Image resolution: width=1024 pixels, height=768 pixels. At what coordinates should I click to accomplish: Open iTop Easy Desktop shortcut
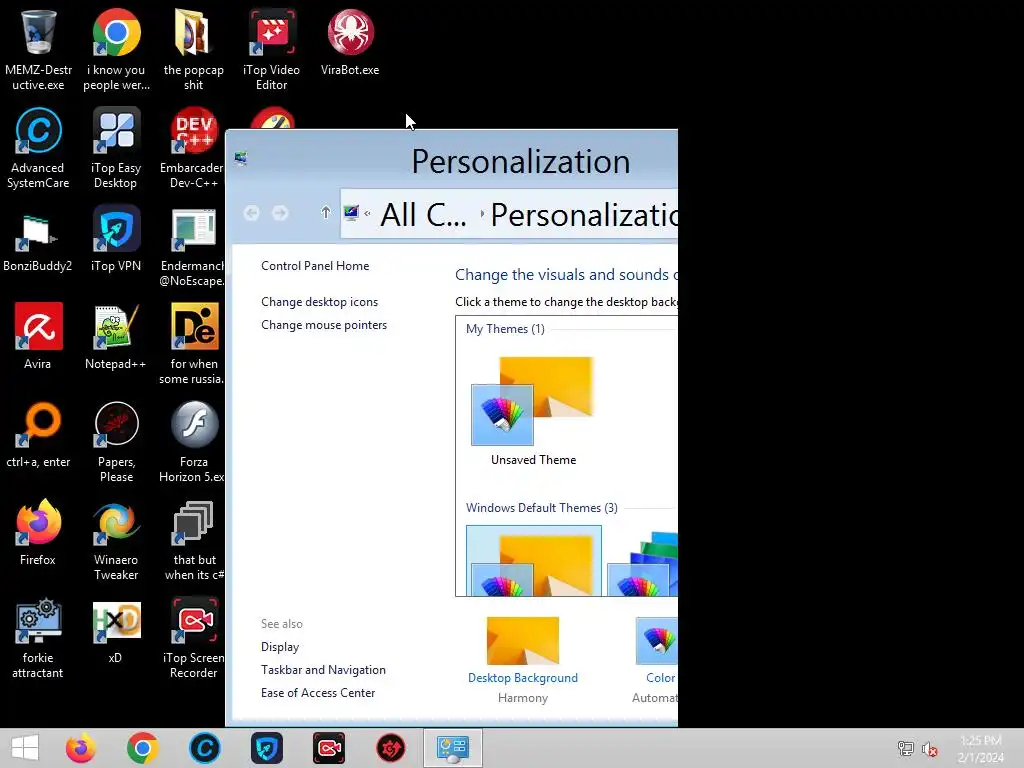tap(116, 148)
